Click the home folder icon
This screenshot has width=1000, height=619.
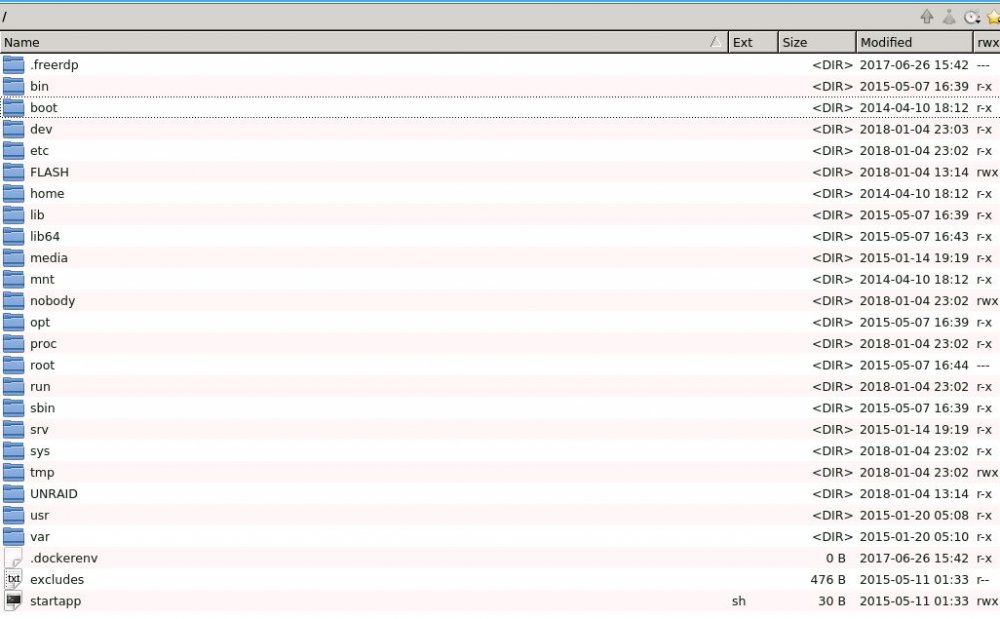[13, 193]
